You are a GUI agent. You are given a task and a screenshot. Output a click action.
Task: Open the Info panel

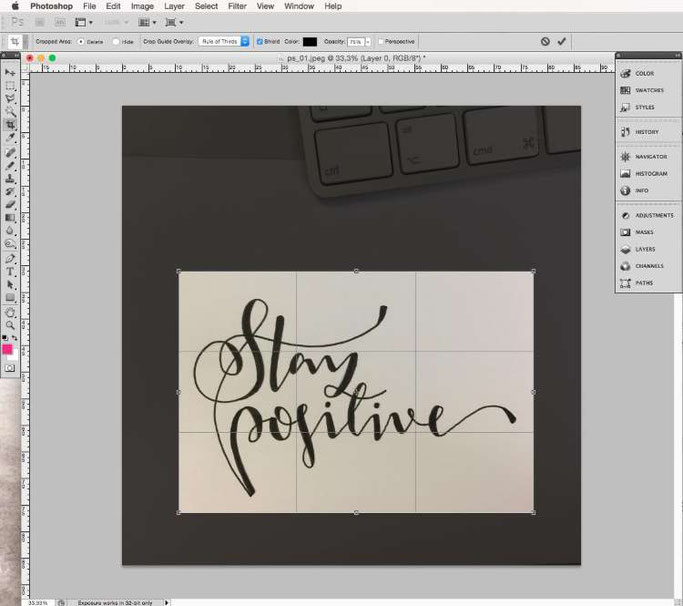coord(634,191)
